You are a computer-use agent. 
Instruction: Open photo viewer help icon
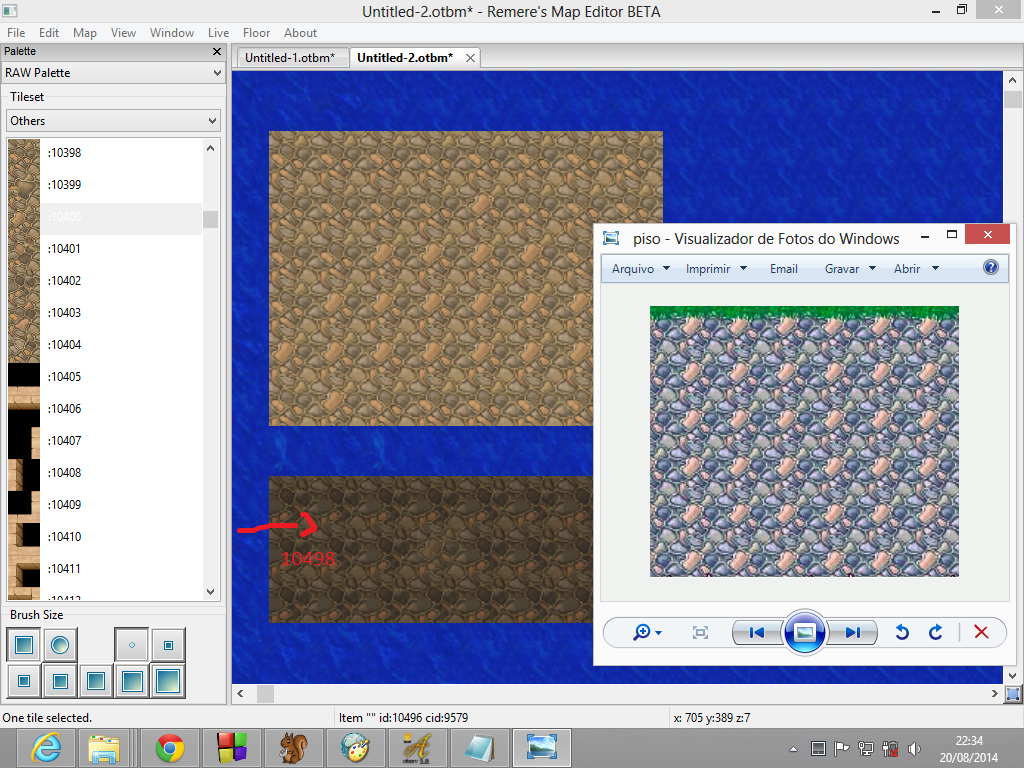coord(991,267)
